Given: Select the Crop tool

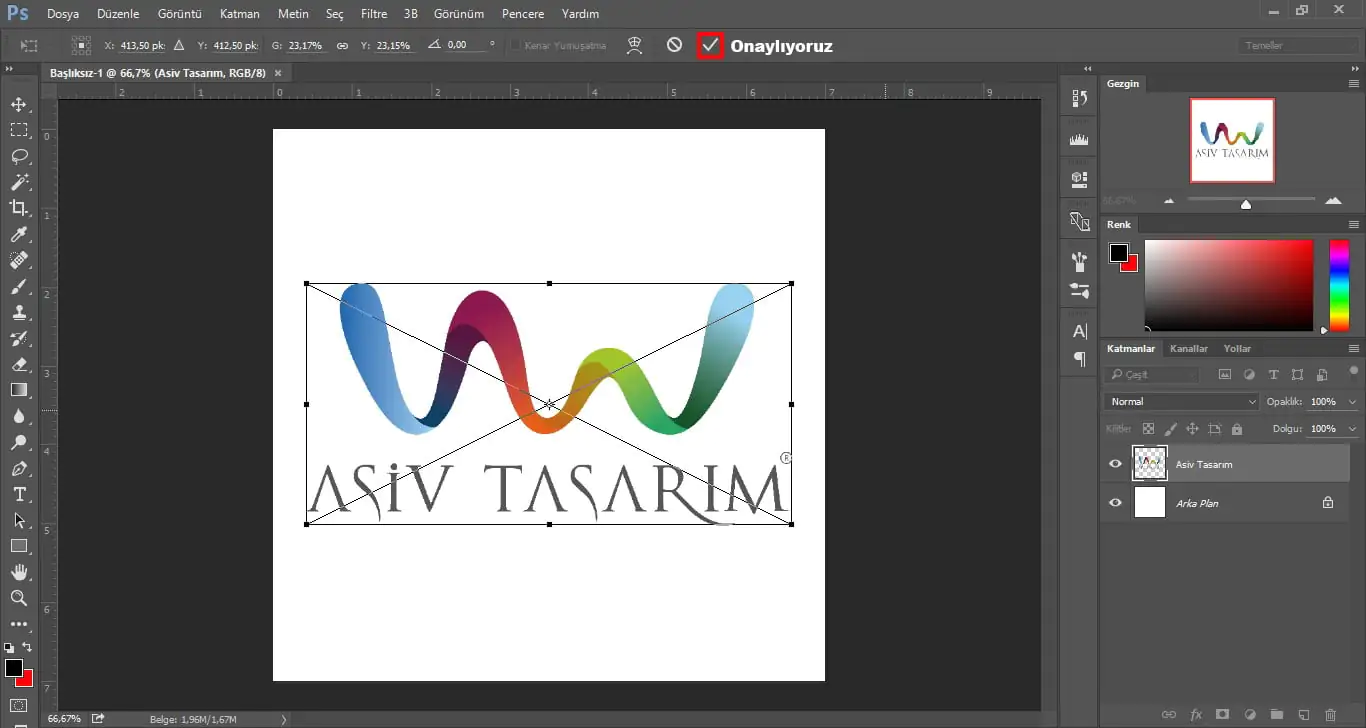Looking at the screenshot, I should point(18,208).
